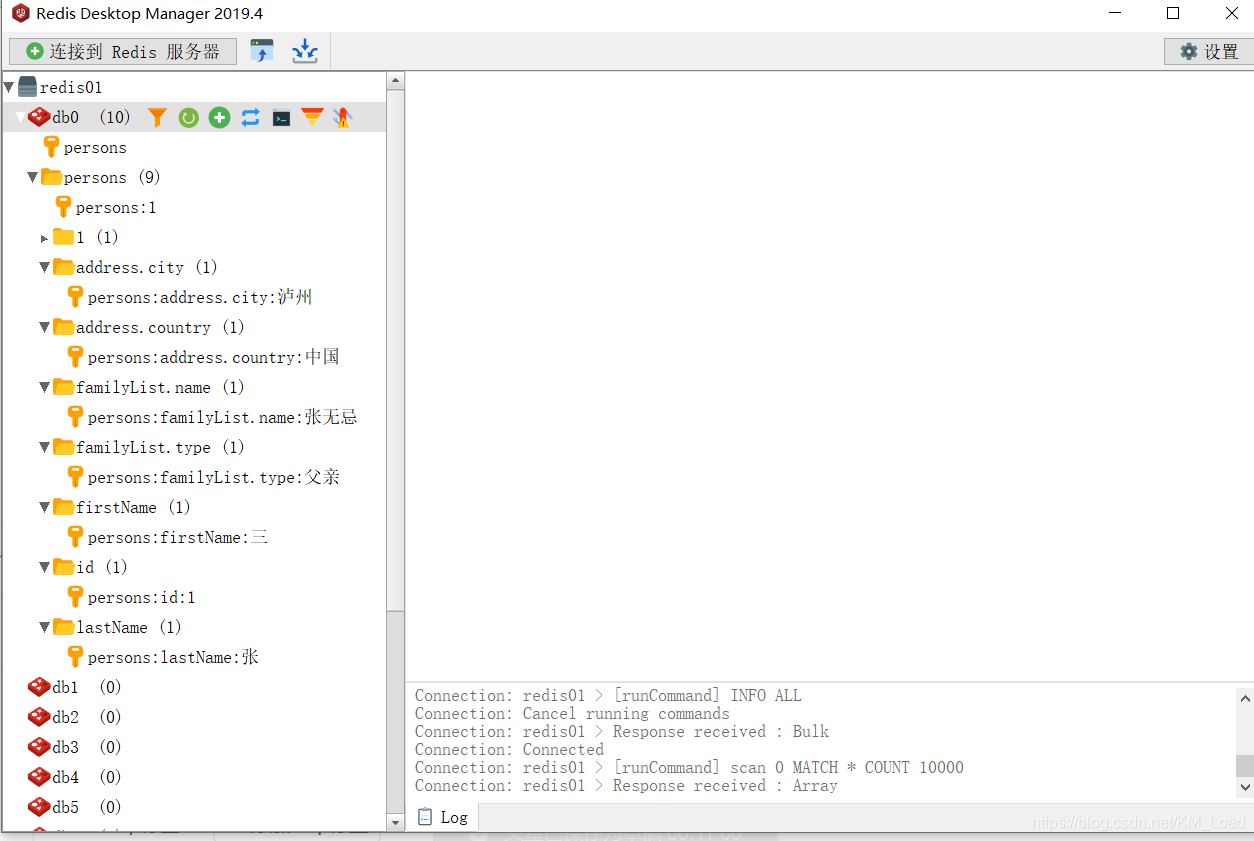Collapse the address.city (1) folder

[x=45, y=267]
